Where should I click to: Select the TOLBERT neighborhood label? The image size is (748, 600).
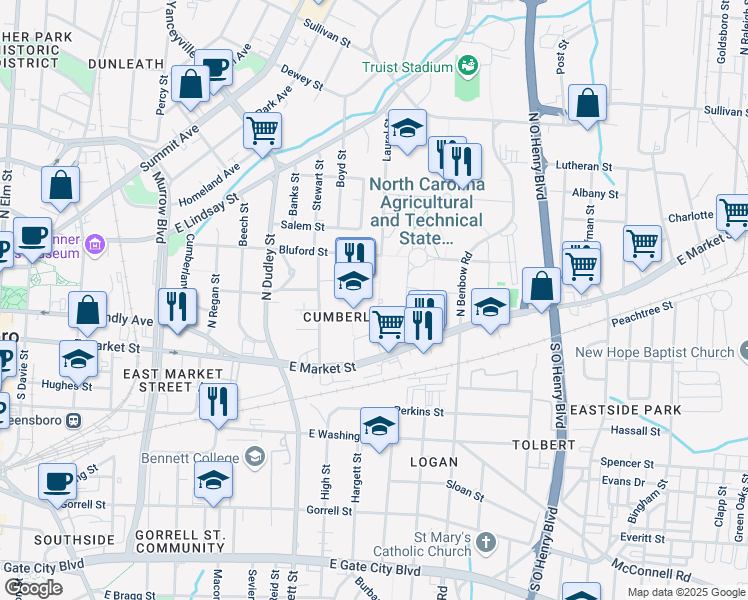point(544,445)
